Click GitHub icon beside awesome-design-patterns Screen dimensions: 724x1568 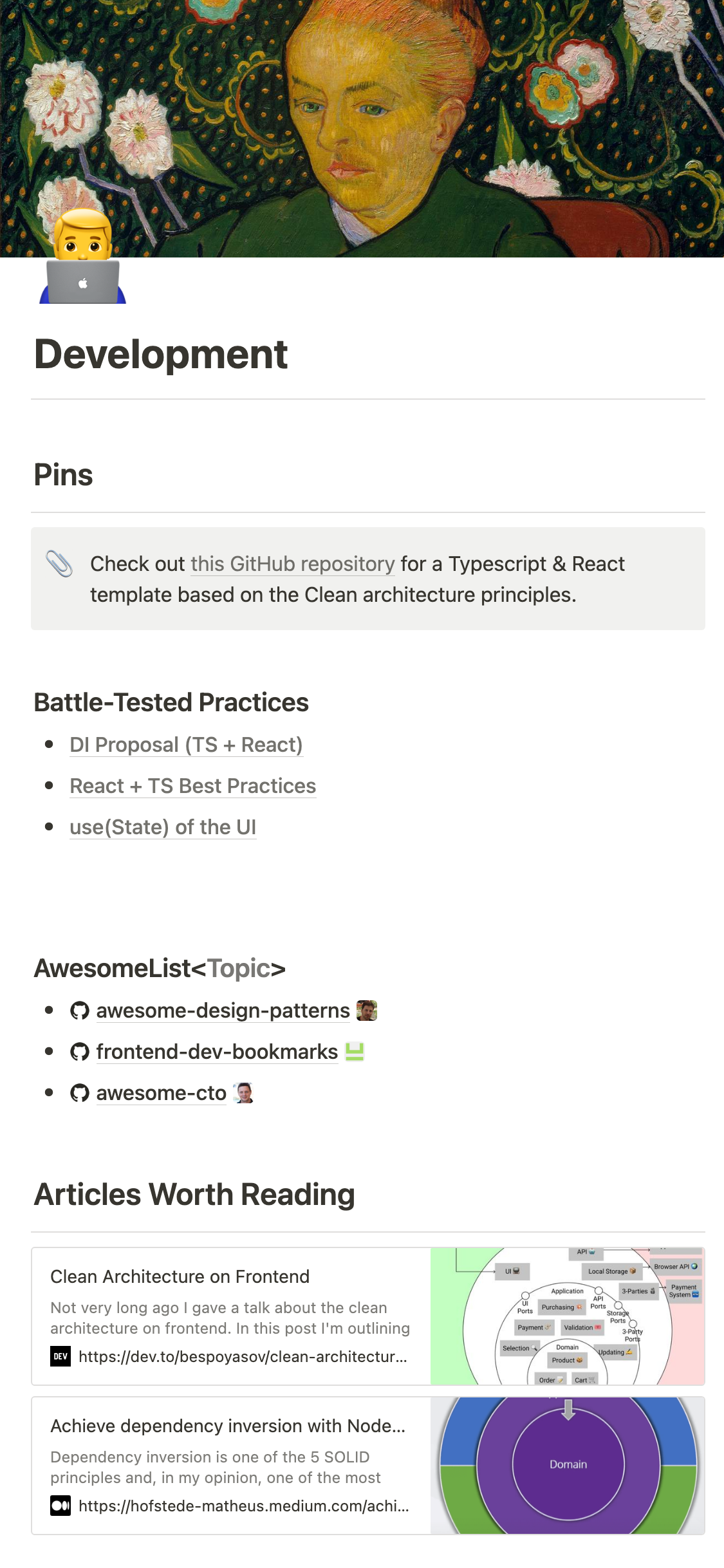pos(80,1011)
